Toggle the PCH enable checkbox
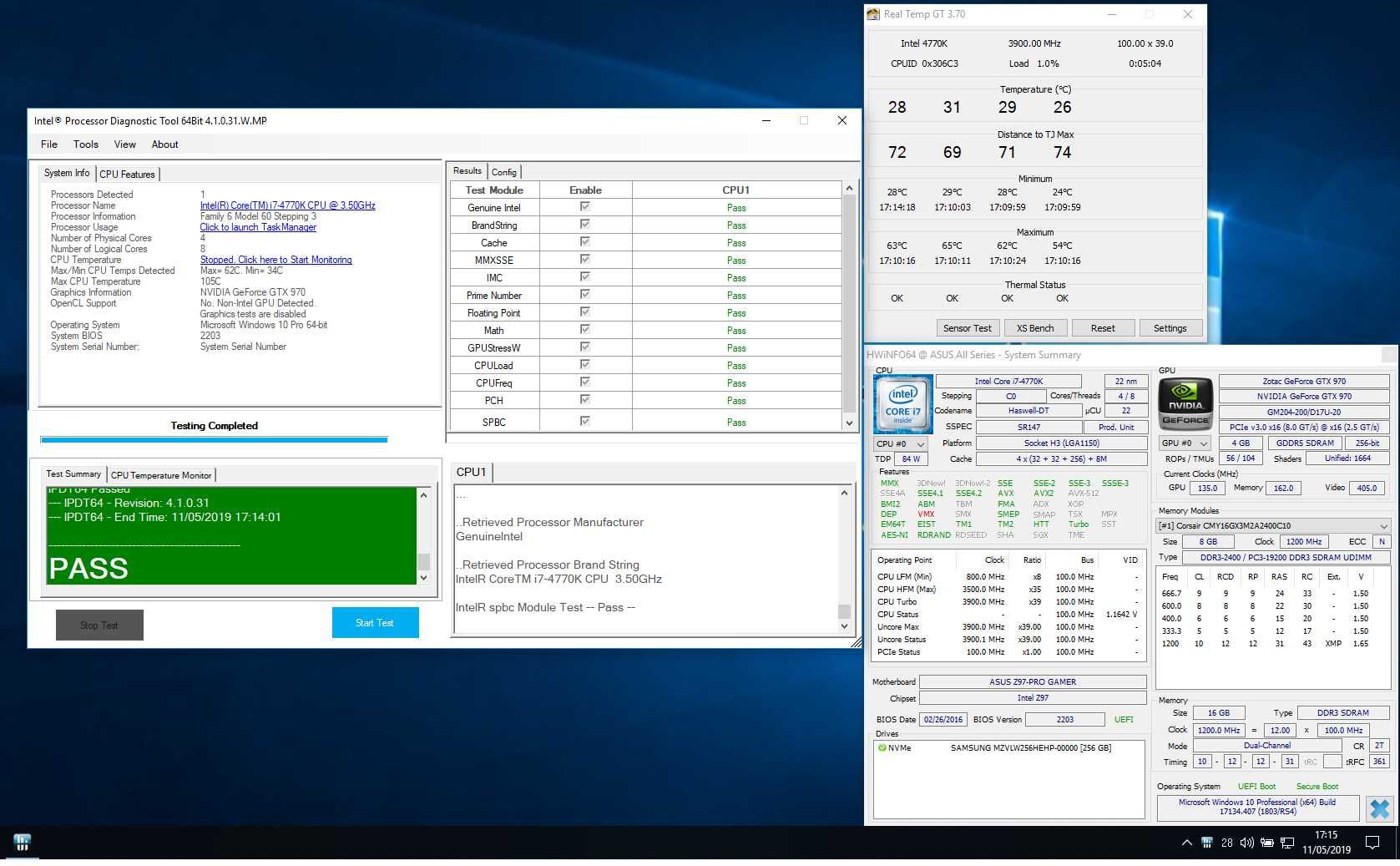This screenshot has width=1400, height=866. (x=585, y=400)
